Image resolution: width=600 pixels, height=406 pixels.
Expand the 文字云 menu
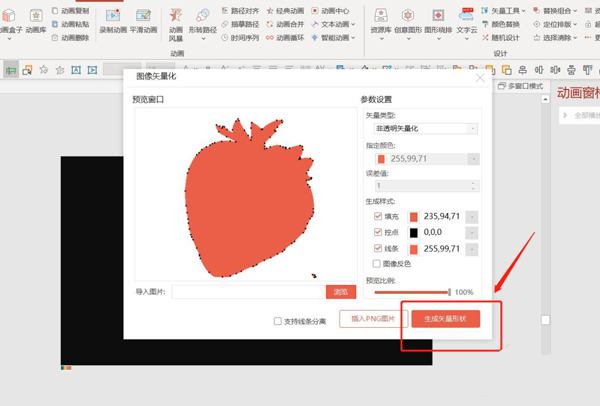coord(466,39)
